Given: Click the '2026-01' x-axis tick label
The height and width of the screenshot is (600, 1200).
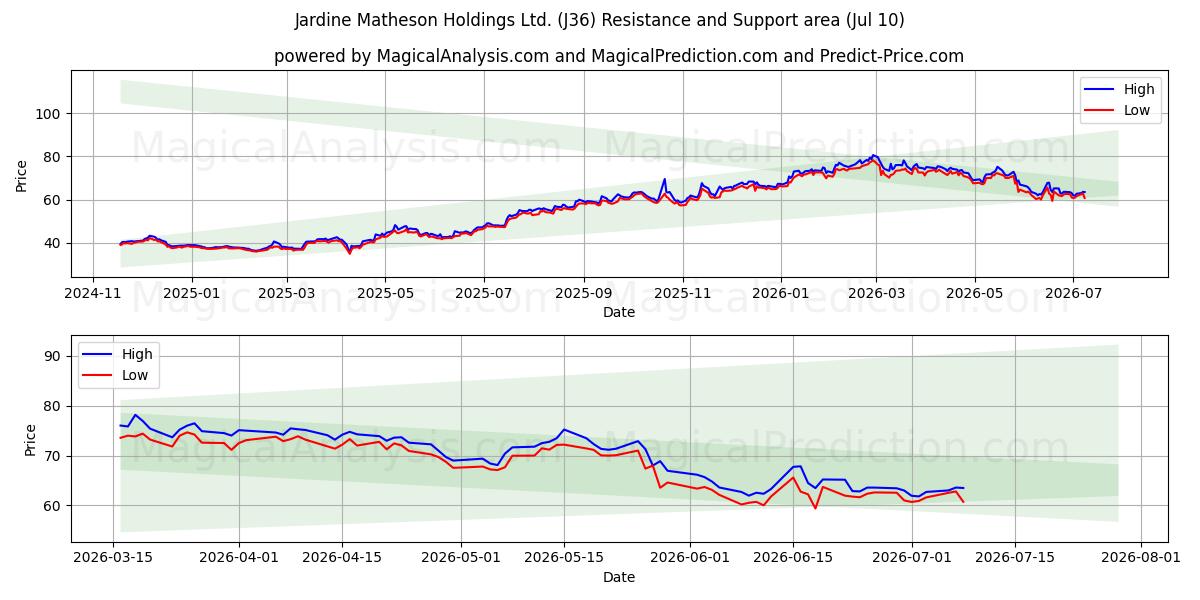Looking at the screenshot, I should 780,294.
